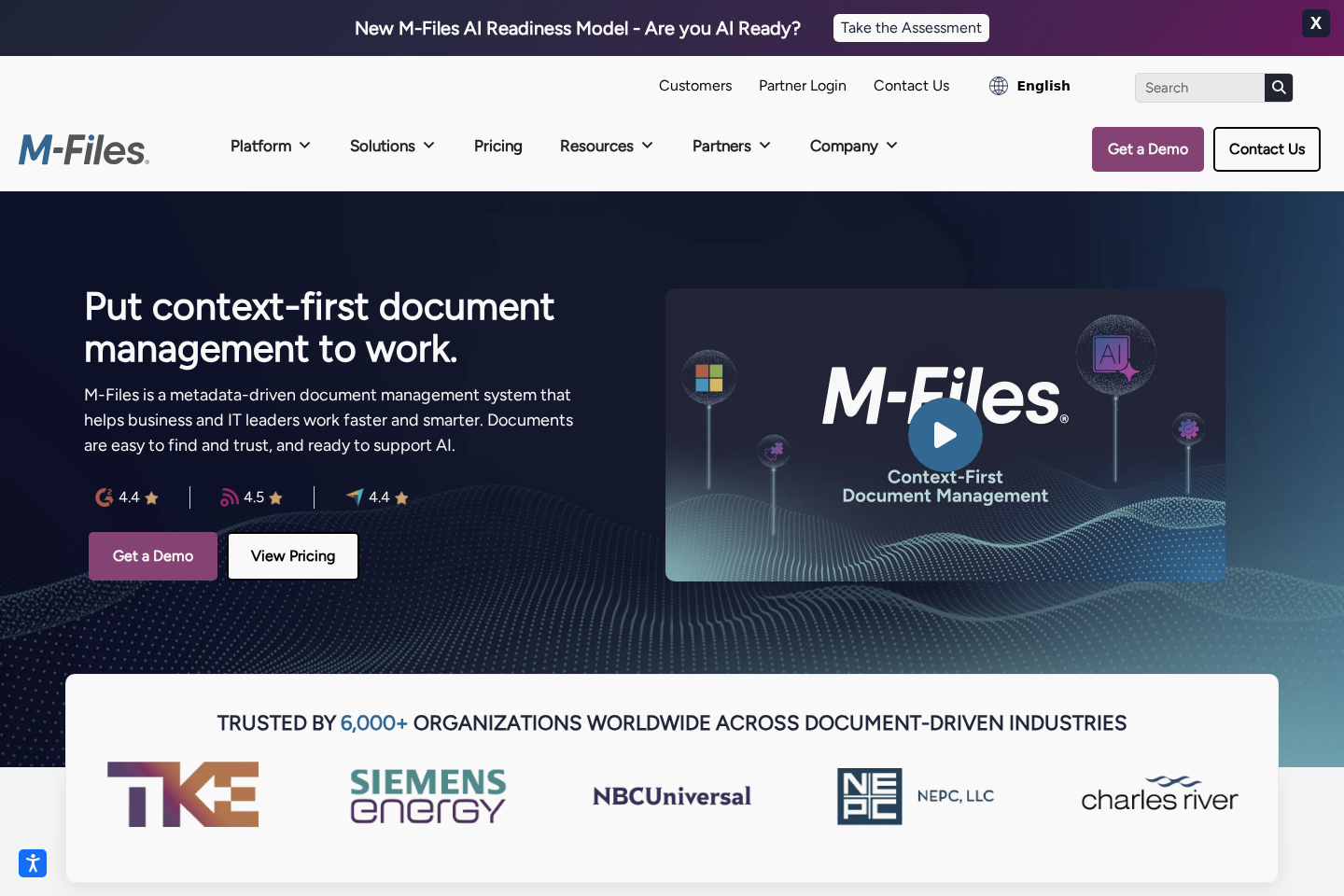Open the accessibility widget icon
This screenshot has width=1344, height=896.
[33, 863]
